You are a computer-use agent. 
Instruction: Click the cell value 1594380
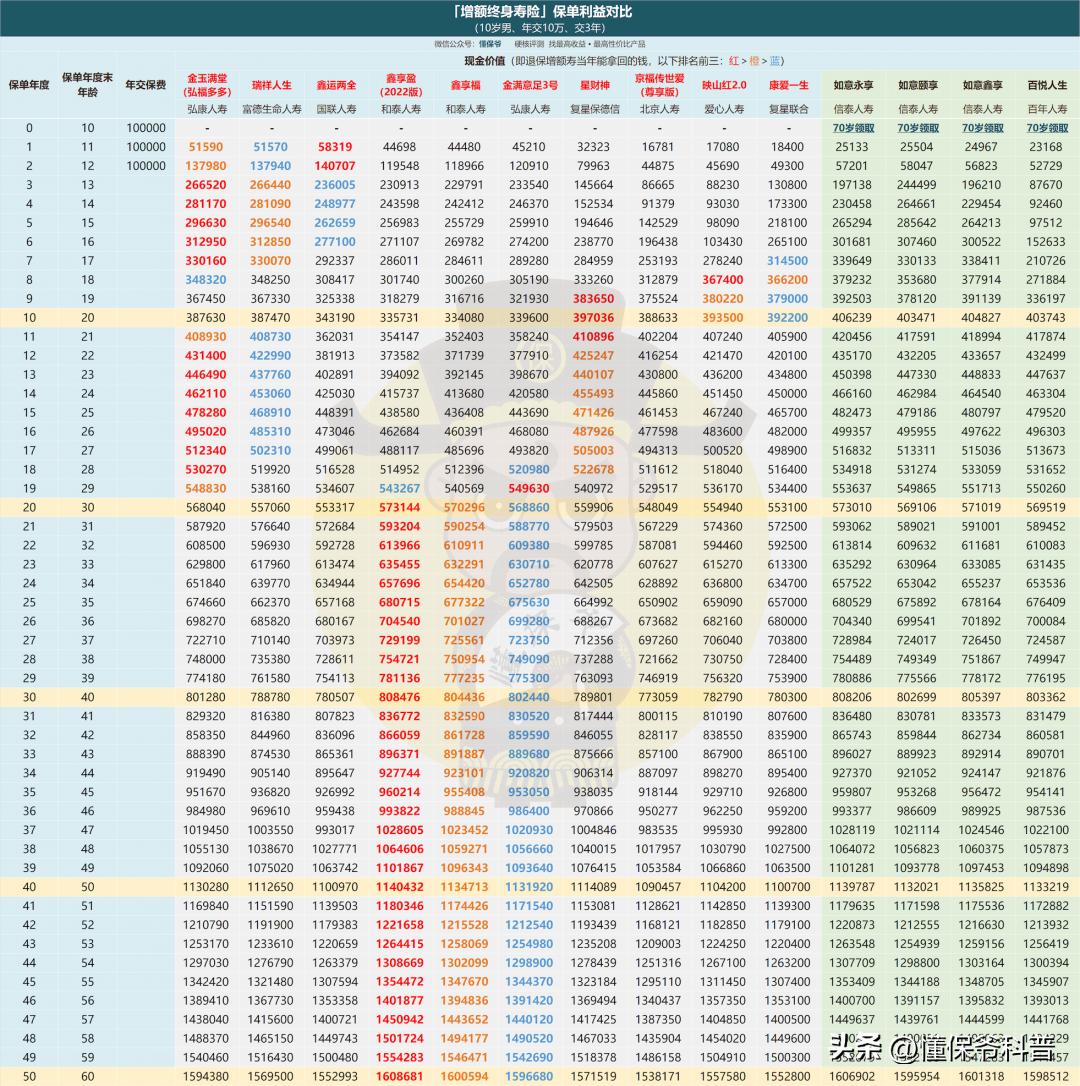click(205, 1077)
